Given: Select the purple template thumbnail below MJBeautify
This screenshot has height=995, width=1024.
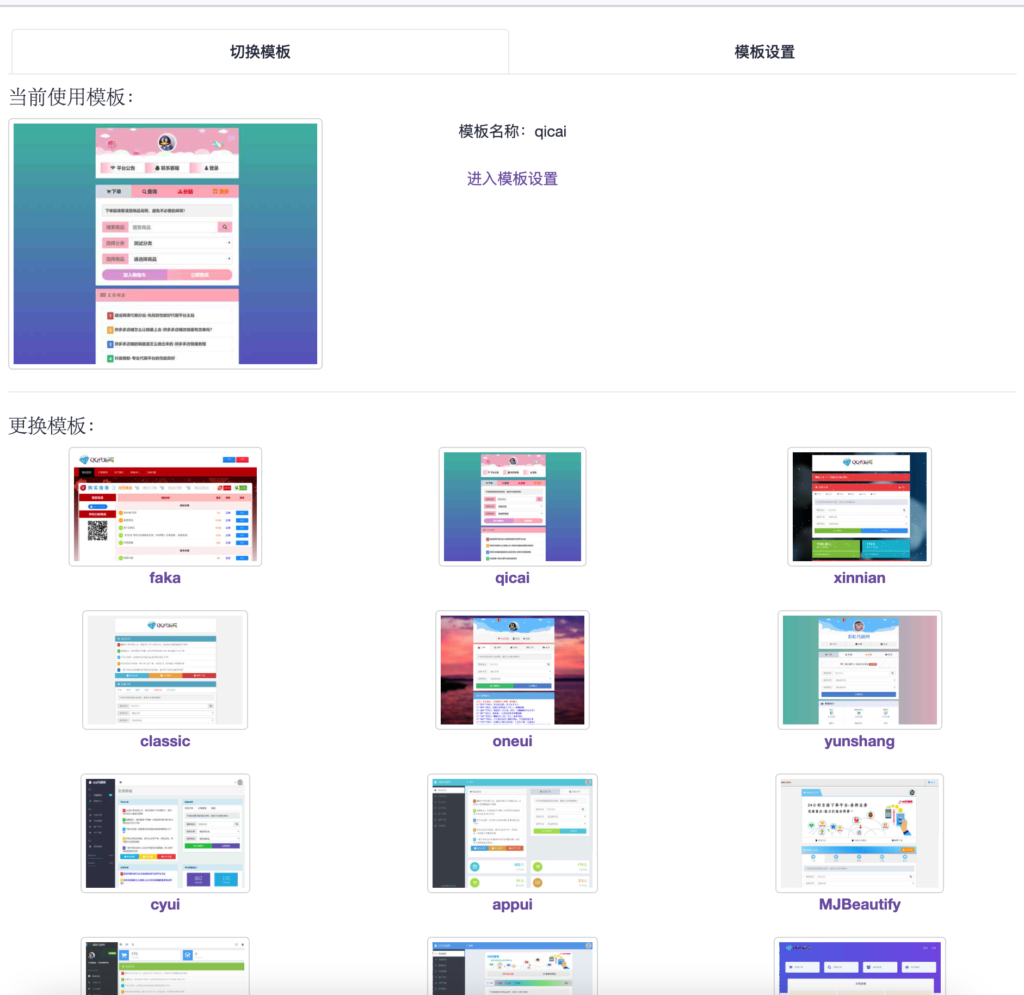Looking at the screenshot, I should [x=859, y=966].
